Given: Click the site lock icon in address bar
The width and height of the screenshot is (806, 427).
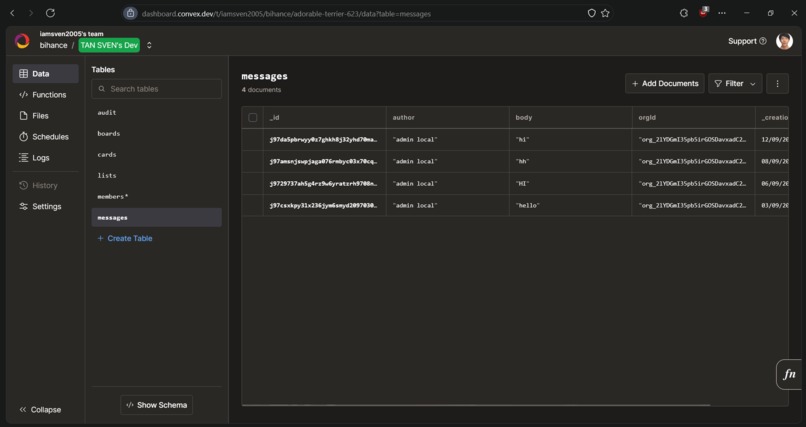Looking at the screenshot, I should 131,13.
